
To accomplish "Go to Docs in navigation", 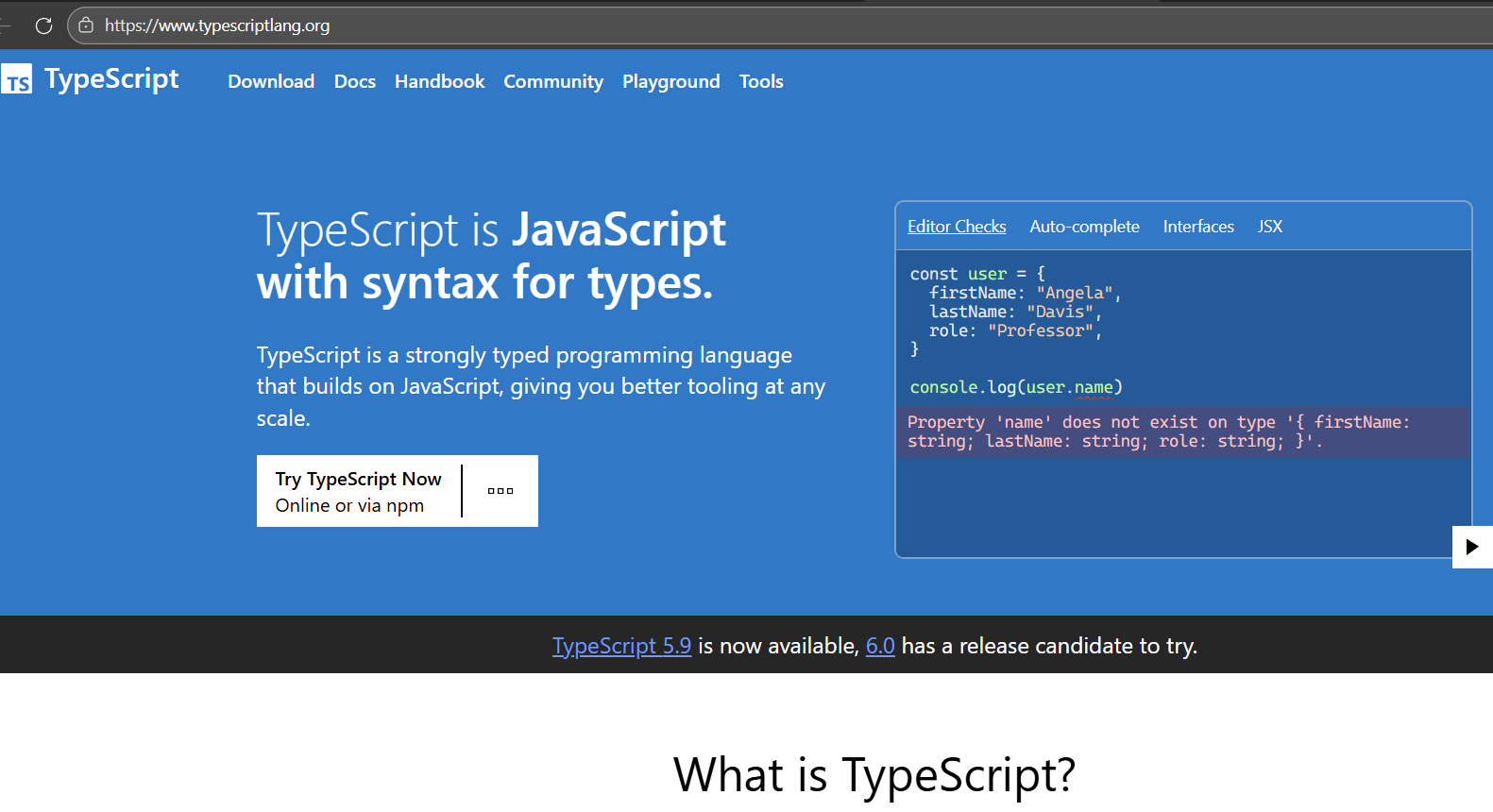I will coord(355,81).
